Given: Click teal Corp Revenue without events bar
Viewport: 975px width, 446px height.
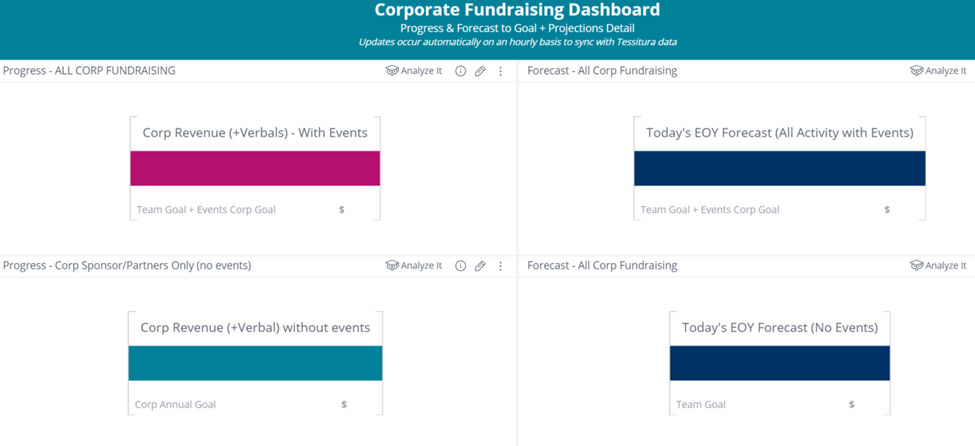Looking at the screenshot, I should pyautogui.click(x=255, y=363).
